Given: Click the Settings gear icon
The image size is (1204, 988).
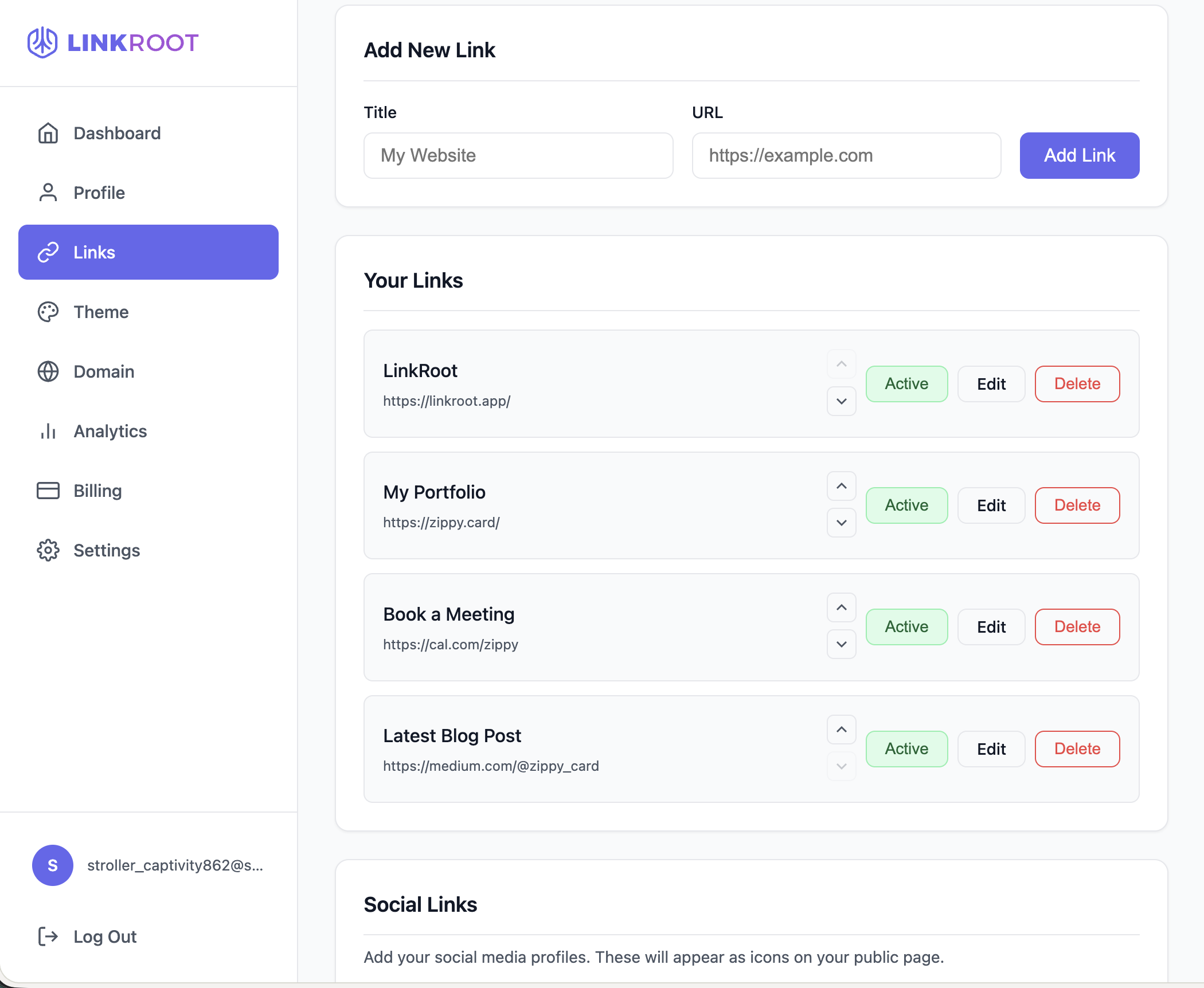Looking at the screenshot, I should coord(48,550).
